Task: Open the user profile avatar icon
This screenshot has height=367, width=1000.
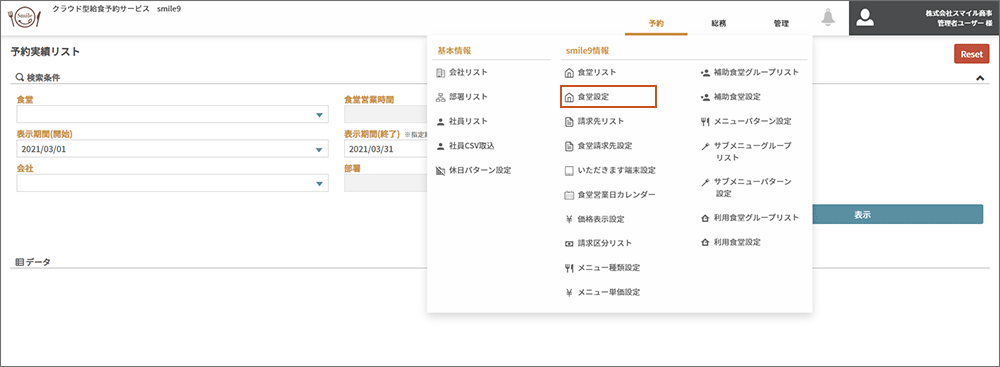Action: (865, 18)
